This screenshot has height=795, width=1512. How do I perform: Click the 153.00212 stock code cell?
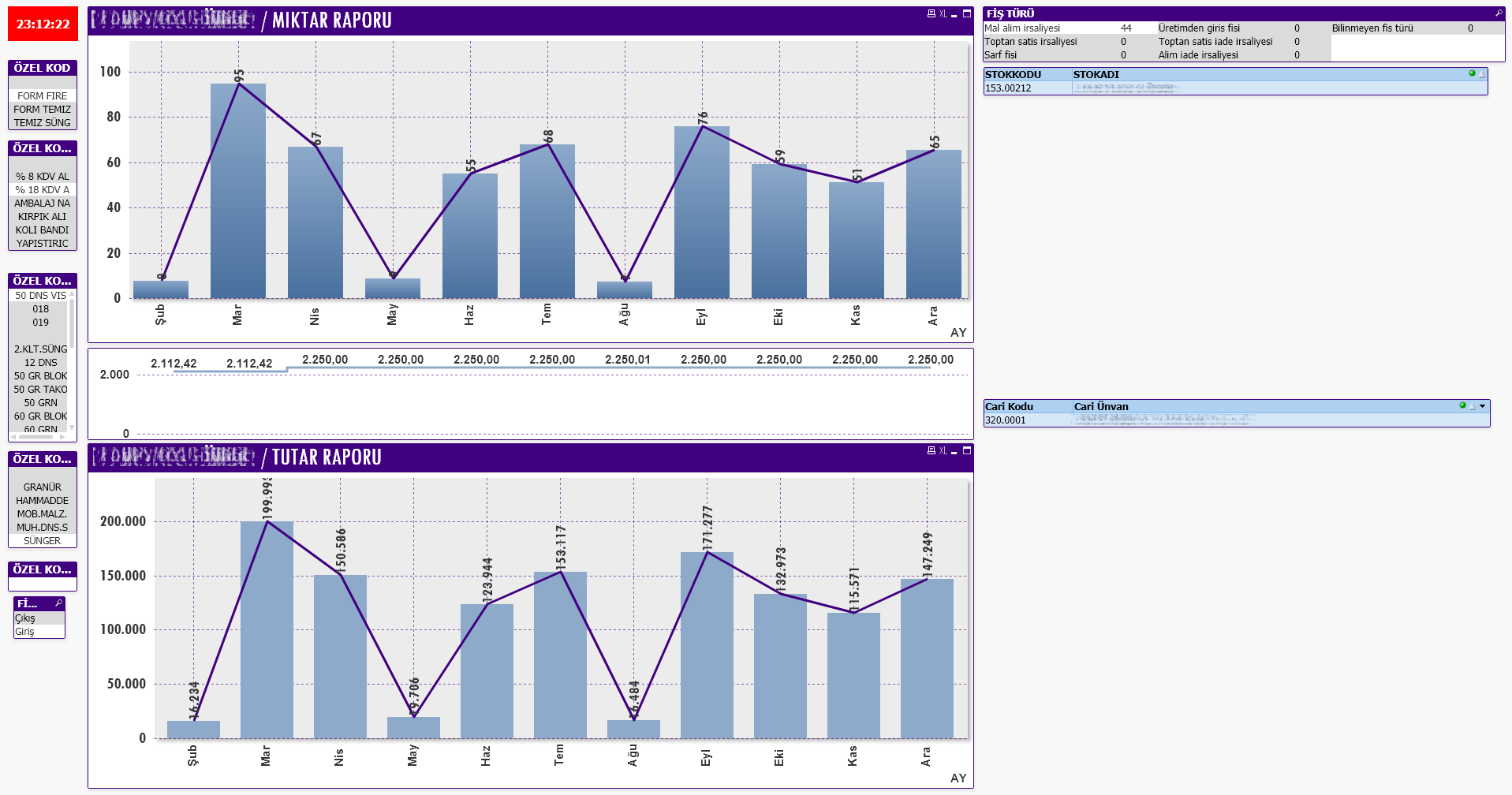point(1008,88)
